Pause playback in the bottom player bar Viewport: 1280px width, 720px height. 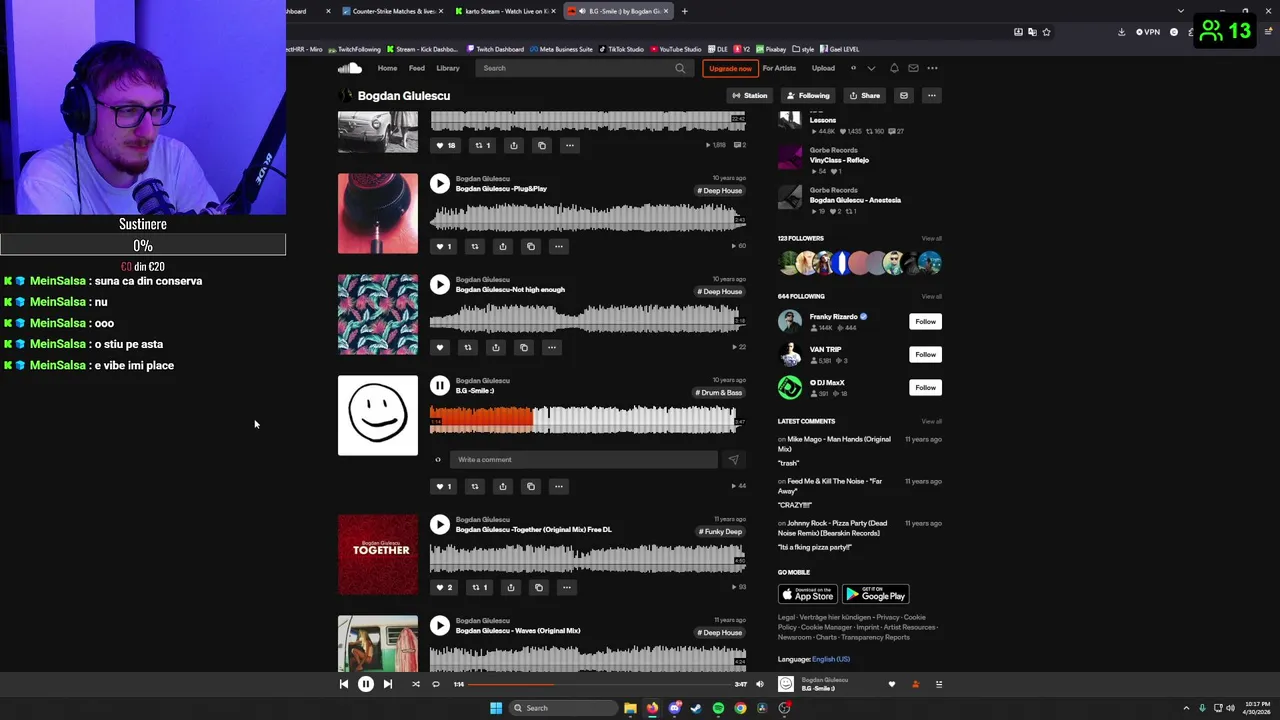tap(366, 684)
